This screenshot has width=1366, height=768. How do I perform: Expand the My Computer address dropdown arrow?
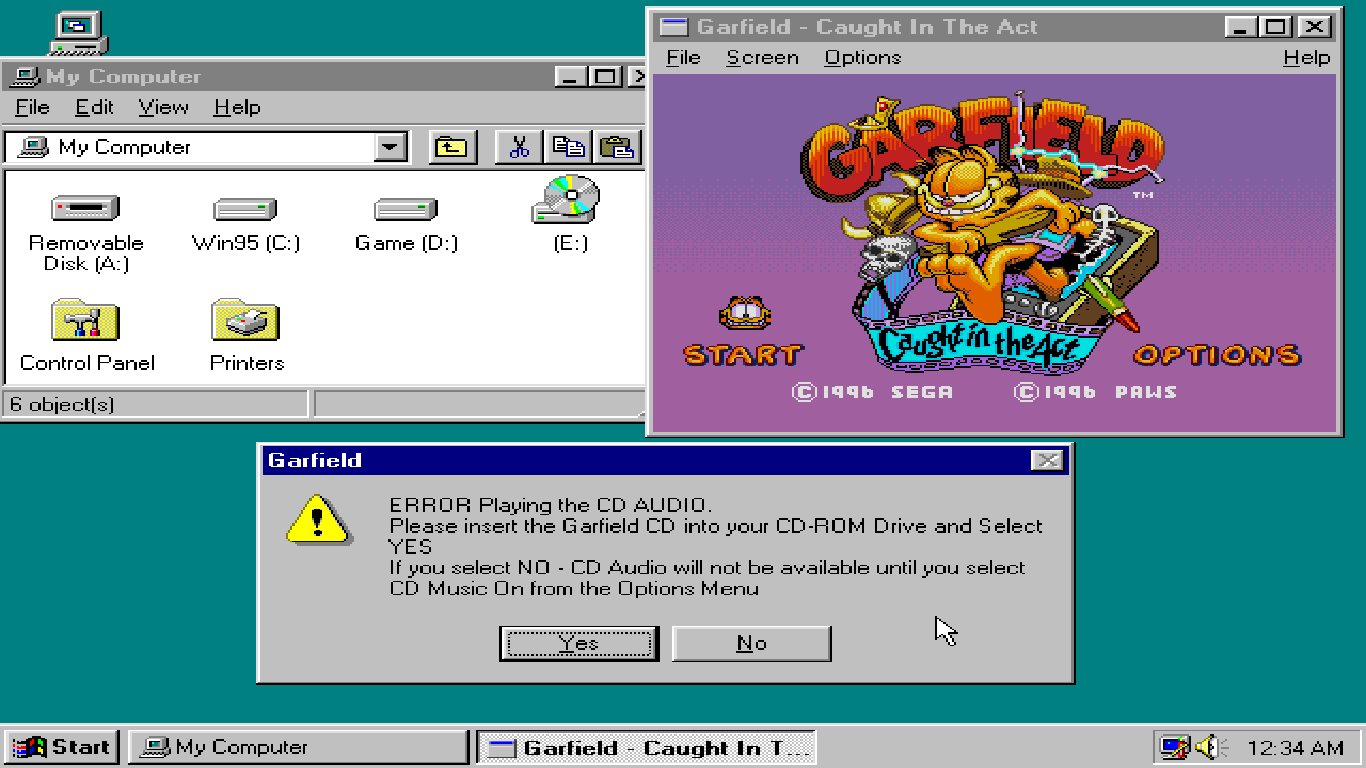tap(390, 148)
